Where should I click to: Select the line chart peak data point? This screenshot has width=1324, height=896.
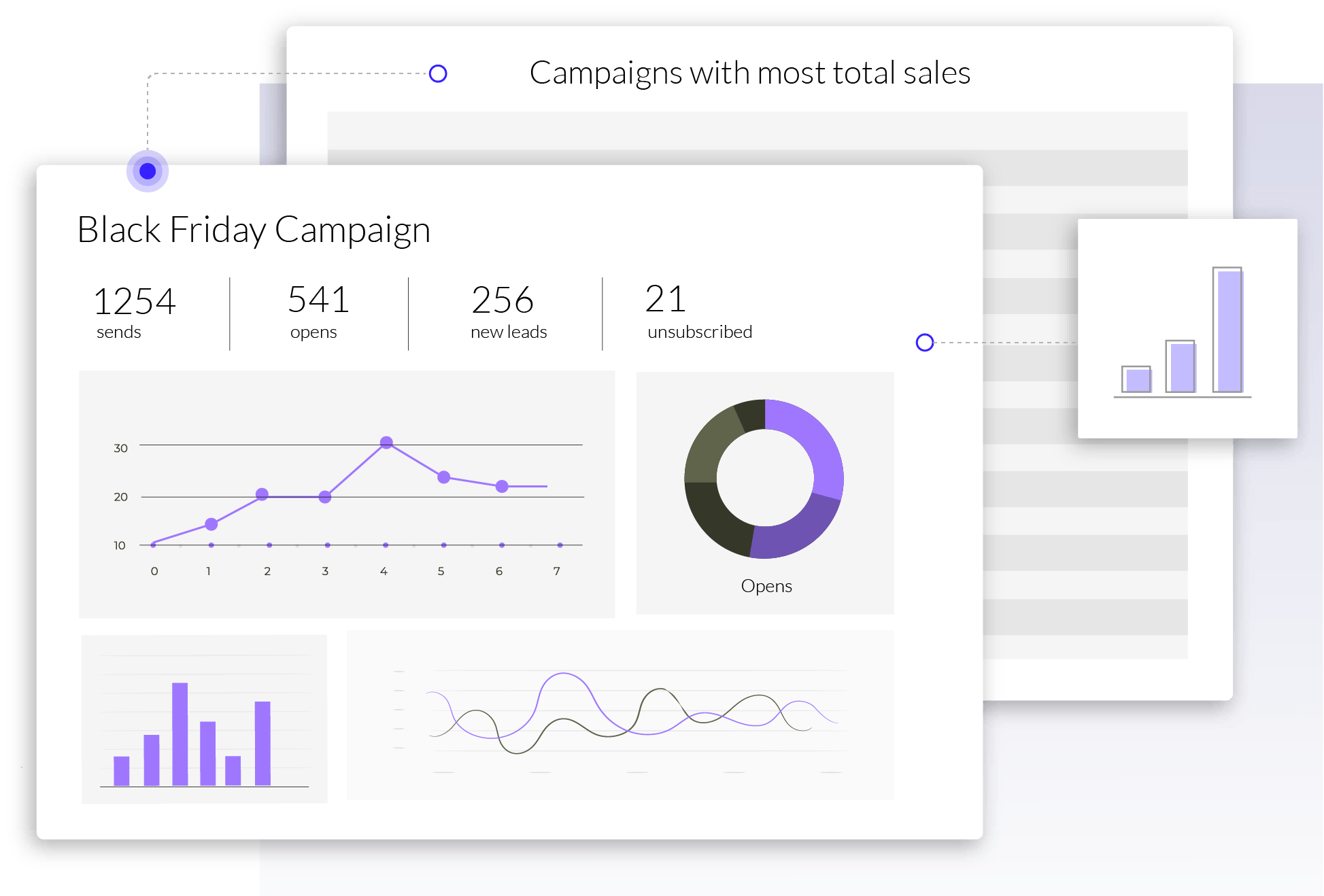(386, 443)
